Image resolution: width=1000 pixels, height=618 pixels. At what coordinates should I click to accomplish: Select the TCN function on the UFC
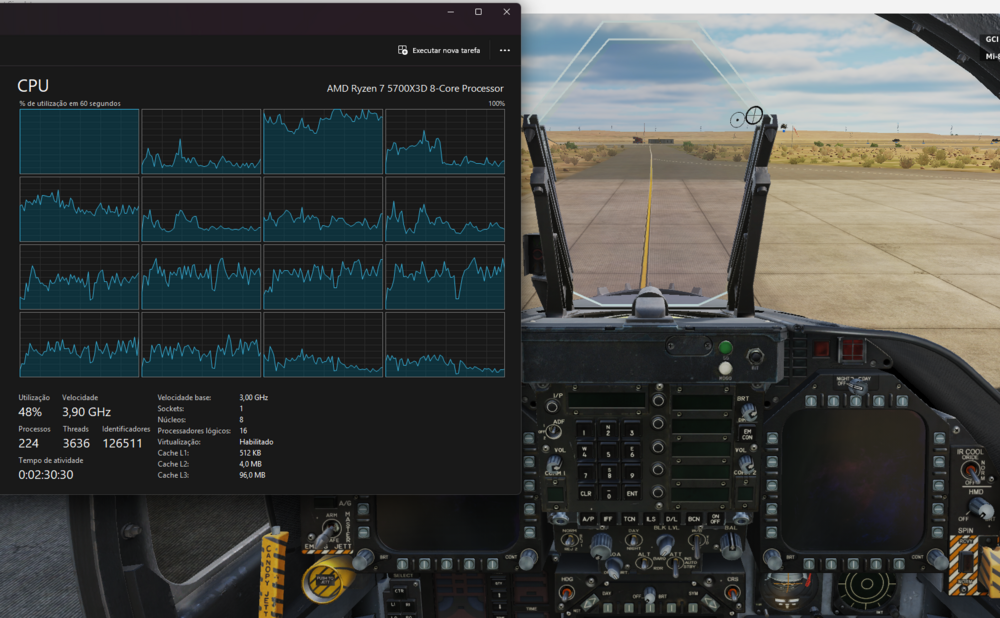coord(629,519)
